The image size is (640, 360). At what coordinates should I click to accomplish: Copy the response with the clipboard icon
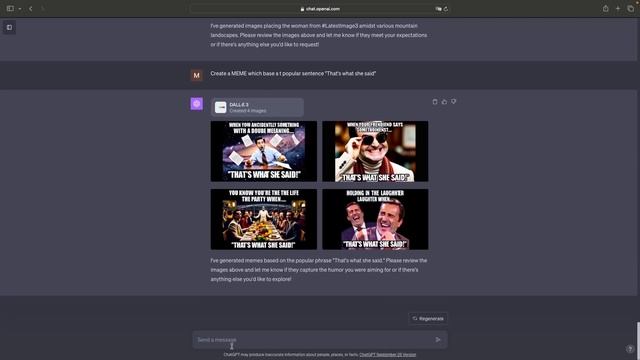[x=435, y=102]
